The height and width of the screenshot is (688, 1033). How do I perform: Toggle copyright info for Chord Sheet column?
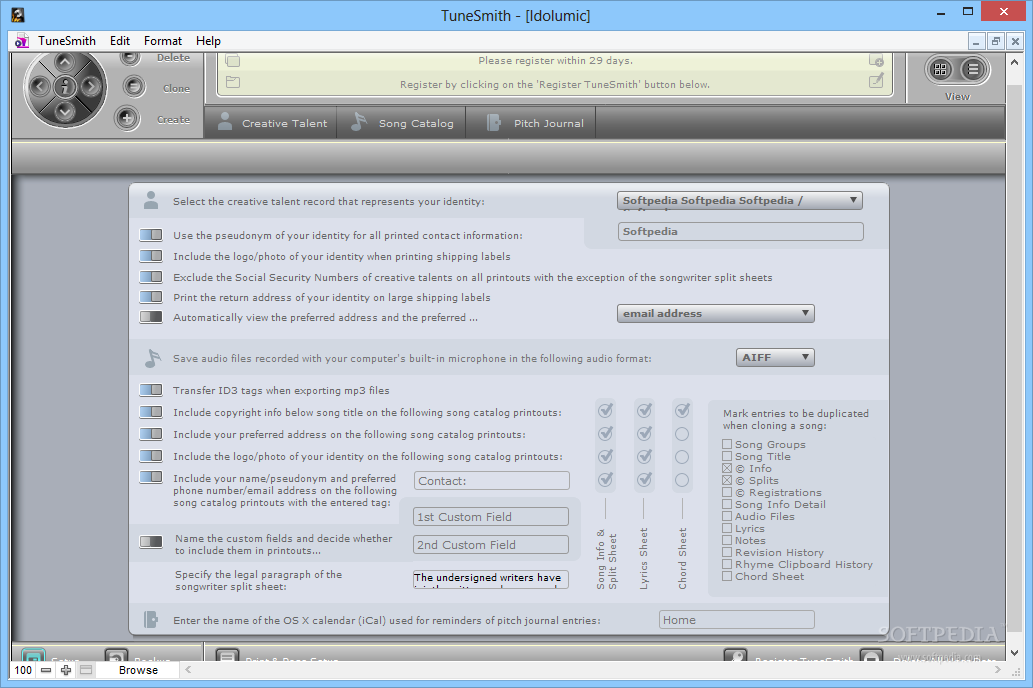point(682,411)
